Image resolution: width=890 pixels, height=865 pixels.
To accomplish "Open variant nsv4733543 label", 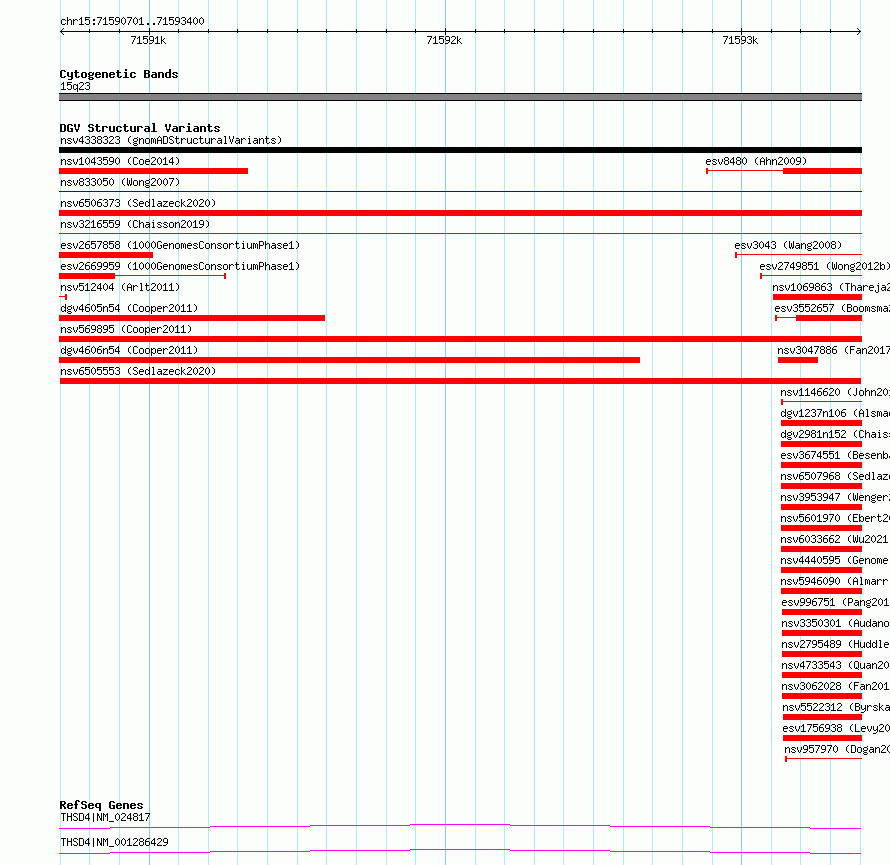I will tap(836, 665).
